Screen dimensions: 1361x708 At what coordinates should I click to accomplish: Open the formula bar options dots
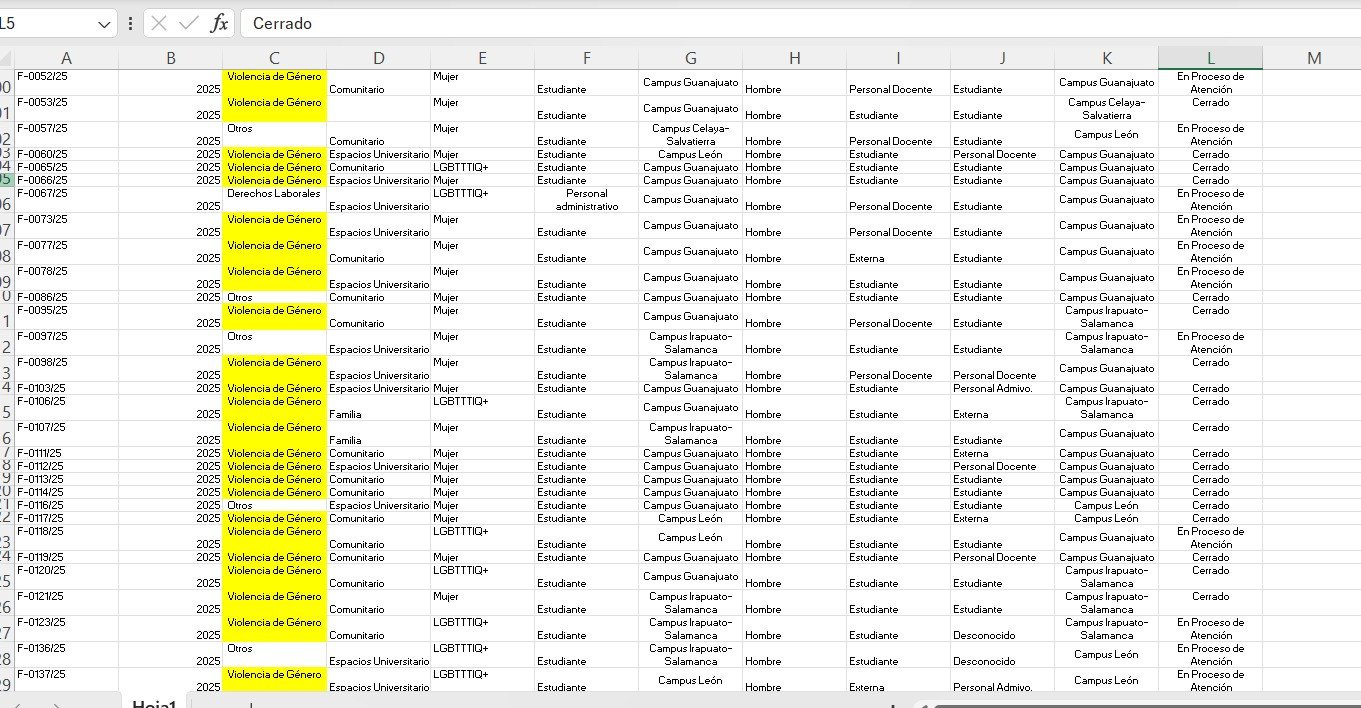pos(131,24)
